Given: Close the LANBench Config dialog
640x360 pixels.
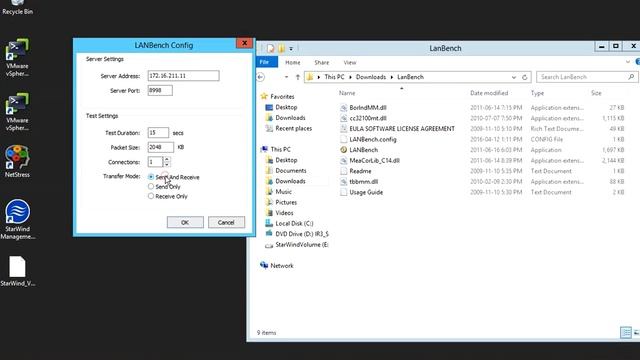Looking at the screenshot, I should click(x=244, y=43).
